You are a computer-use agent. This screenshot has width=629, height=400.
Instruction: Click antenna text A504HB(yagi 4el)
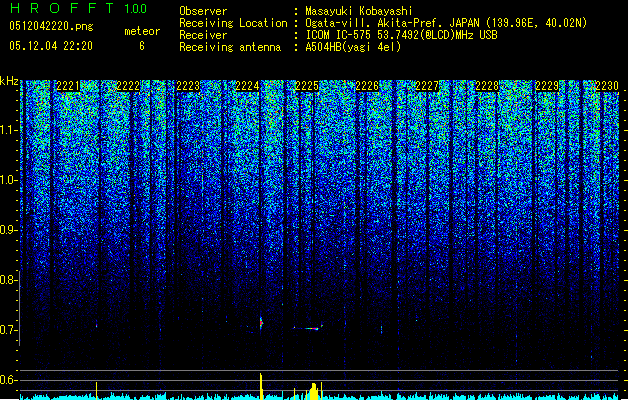(x=353, y=47)
